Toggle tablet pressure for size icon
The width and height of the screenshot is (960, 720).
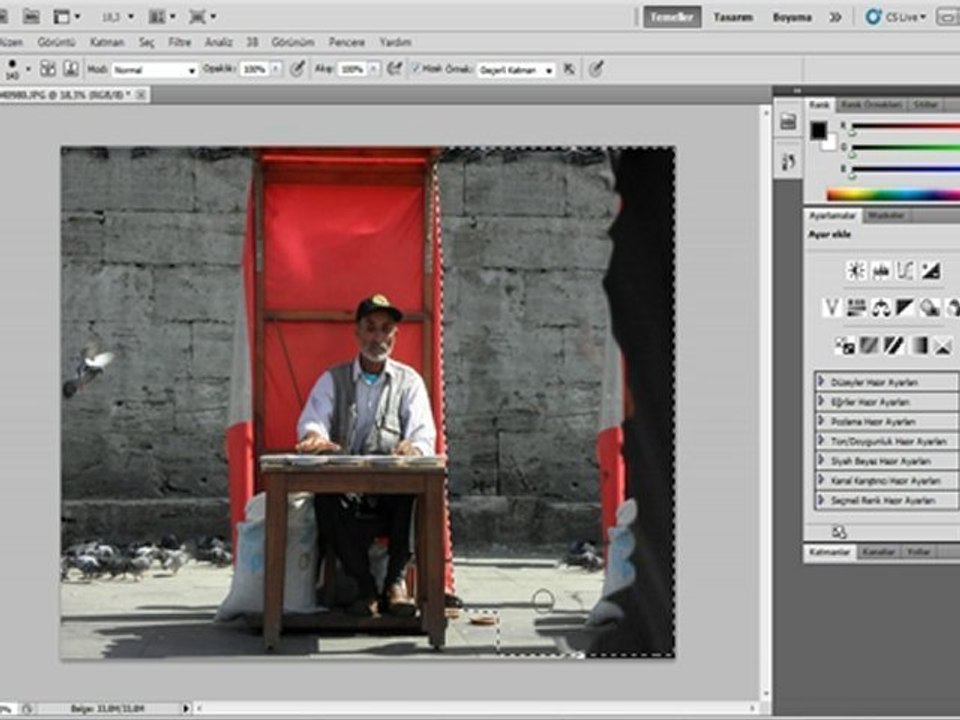coord(596,69)
